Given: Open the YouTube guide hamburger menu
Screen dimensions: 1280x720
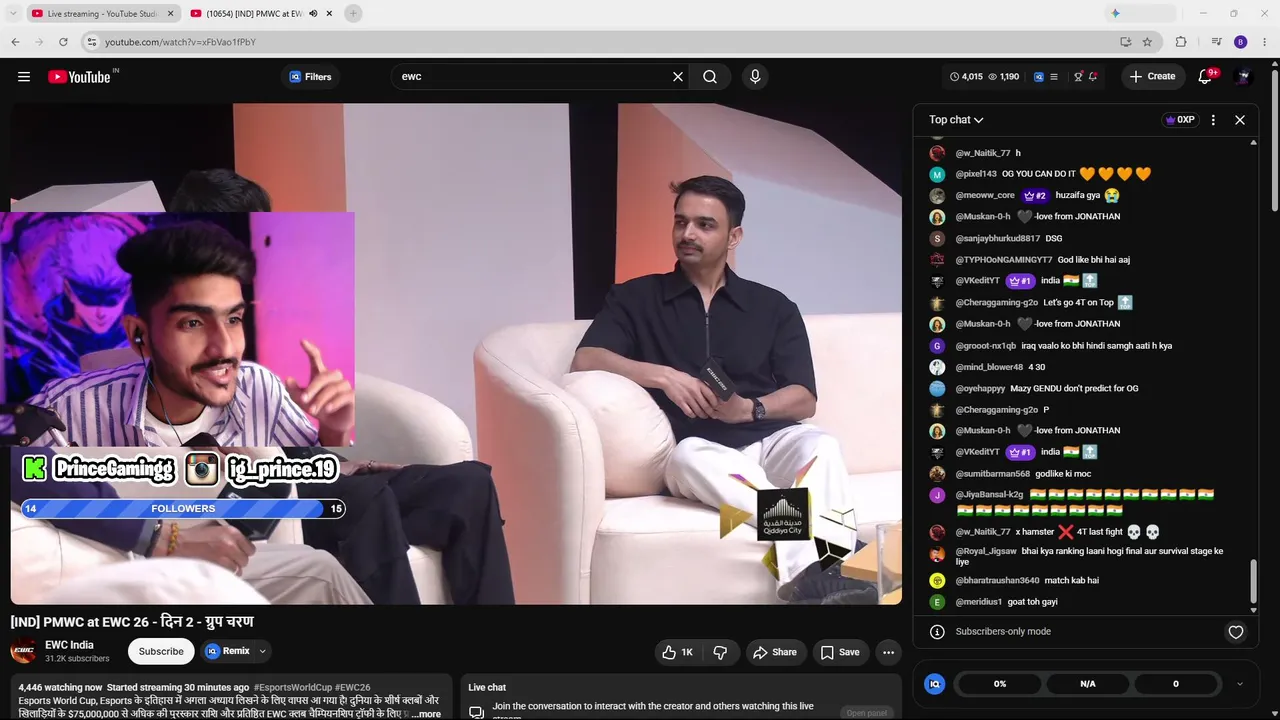Looking at the screenshot, I should click(24, 77).
